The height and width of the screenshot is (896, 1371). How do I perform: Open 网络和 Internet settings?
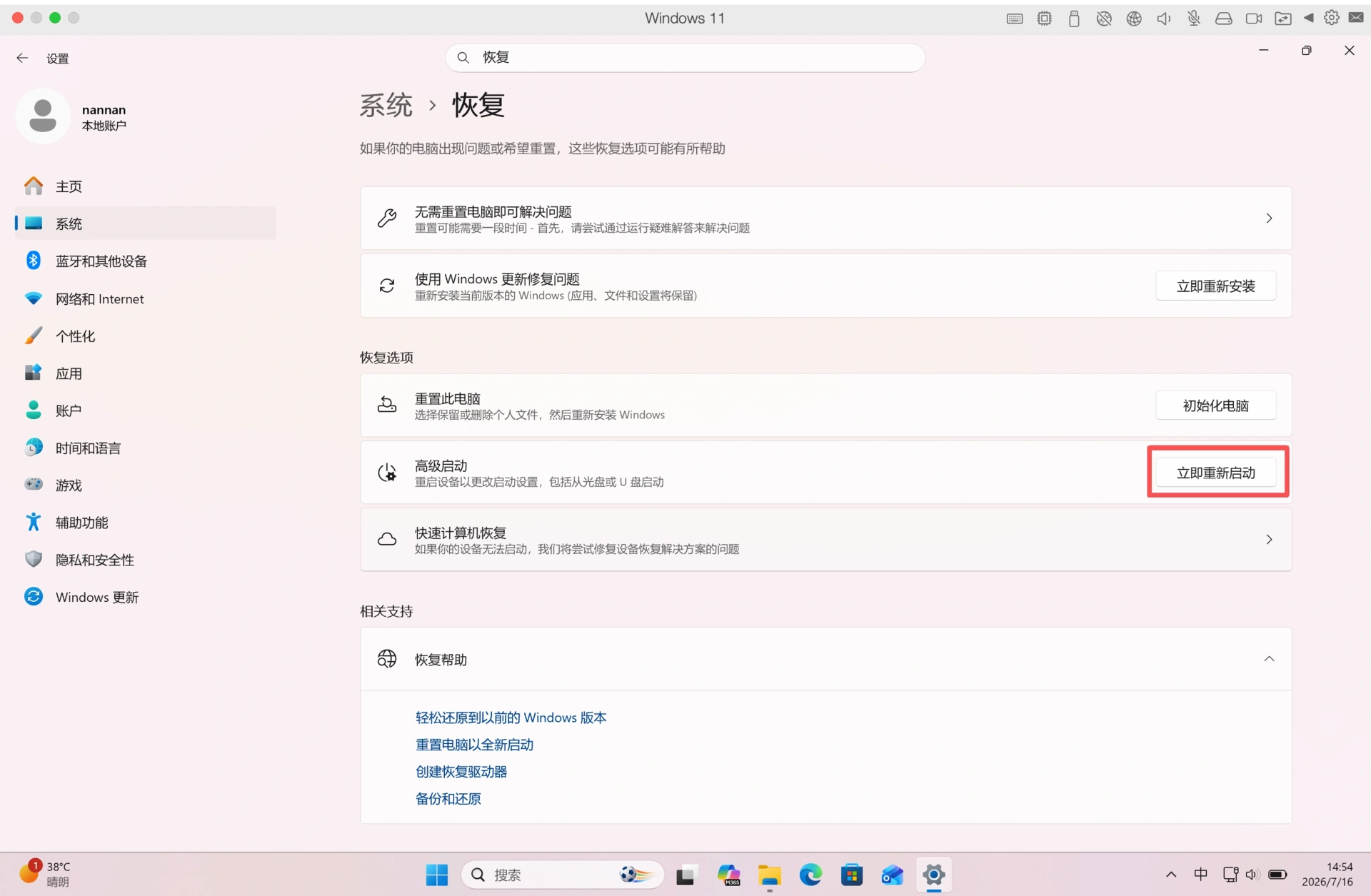click(145, 298)
